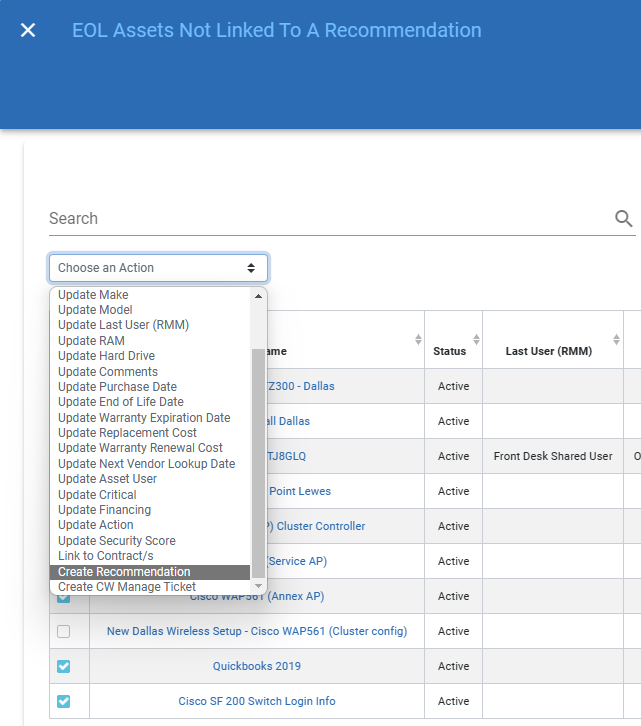This screenshot has height=726, width=641.
Task: Open New Dallas Wireless Setup Cluster config link
Action: (257, 631)
